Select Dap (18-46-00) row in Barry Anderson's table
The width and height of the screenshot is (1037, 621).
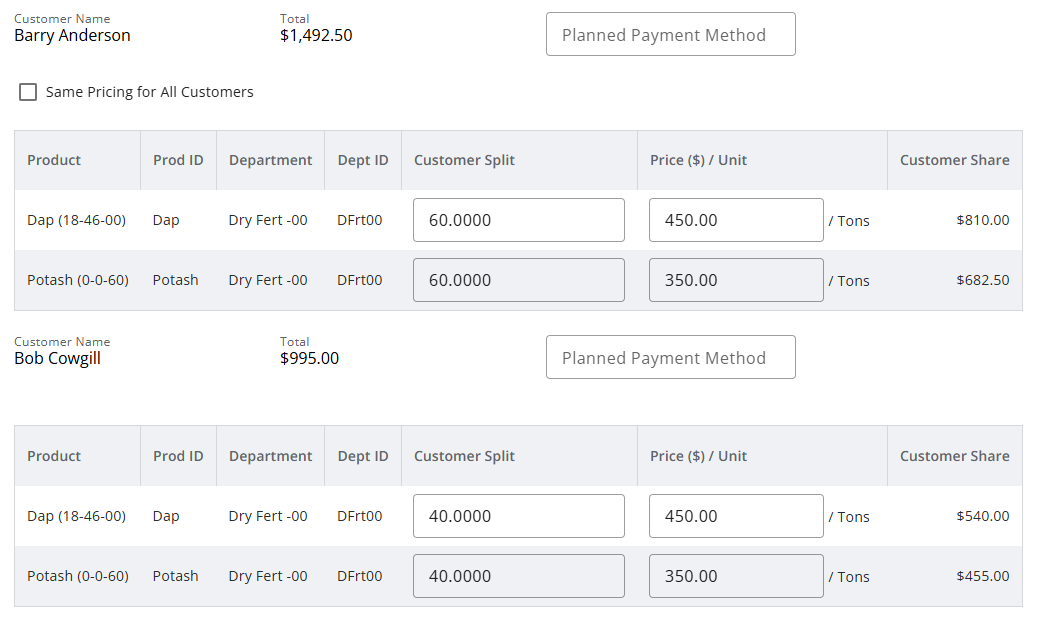click(x=76, y=220)
